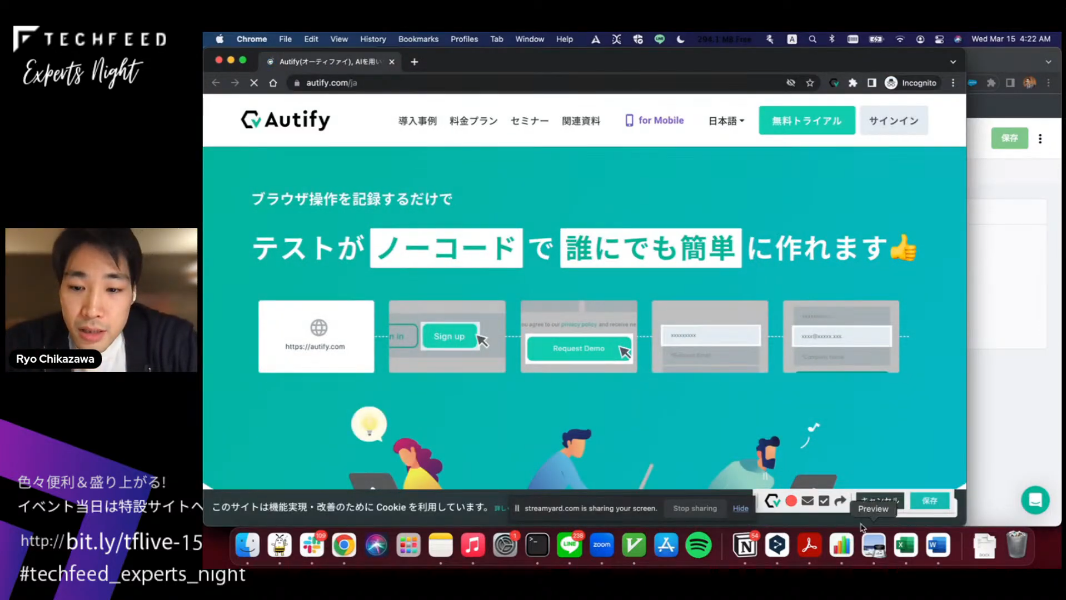
Task: Open Notes from the Dock
Action: 441,545
